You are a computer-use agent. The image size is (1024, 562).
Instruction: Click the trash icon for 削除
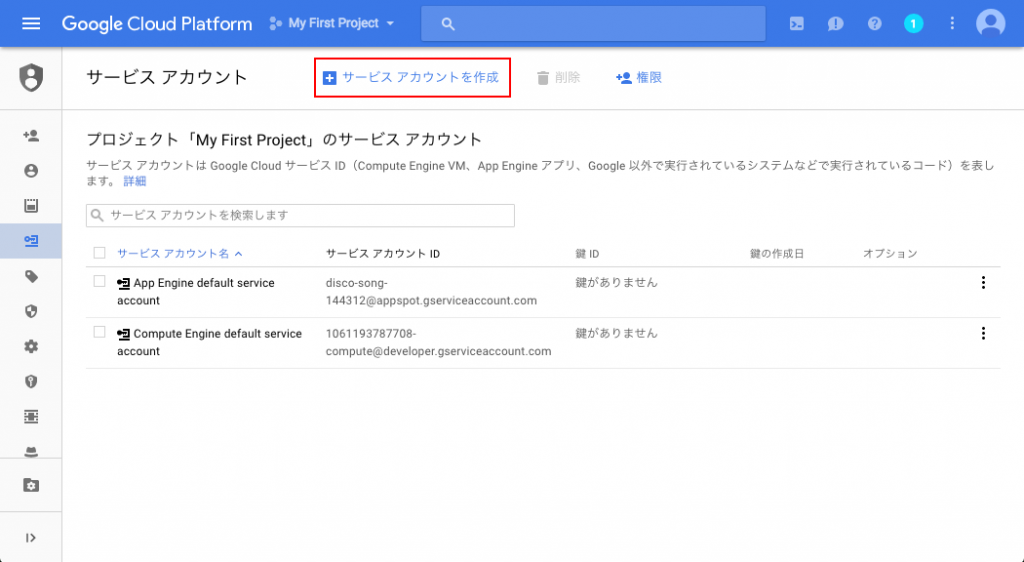(543, 78)
